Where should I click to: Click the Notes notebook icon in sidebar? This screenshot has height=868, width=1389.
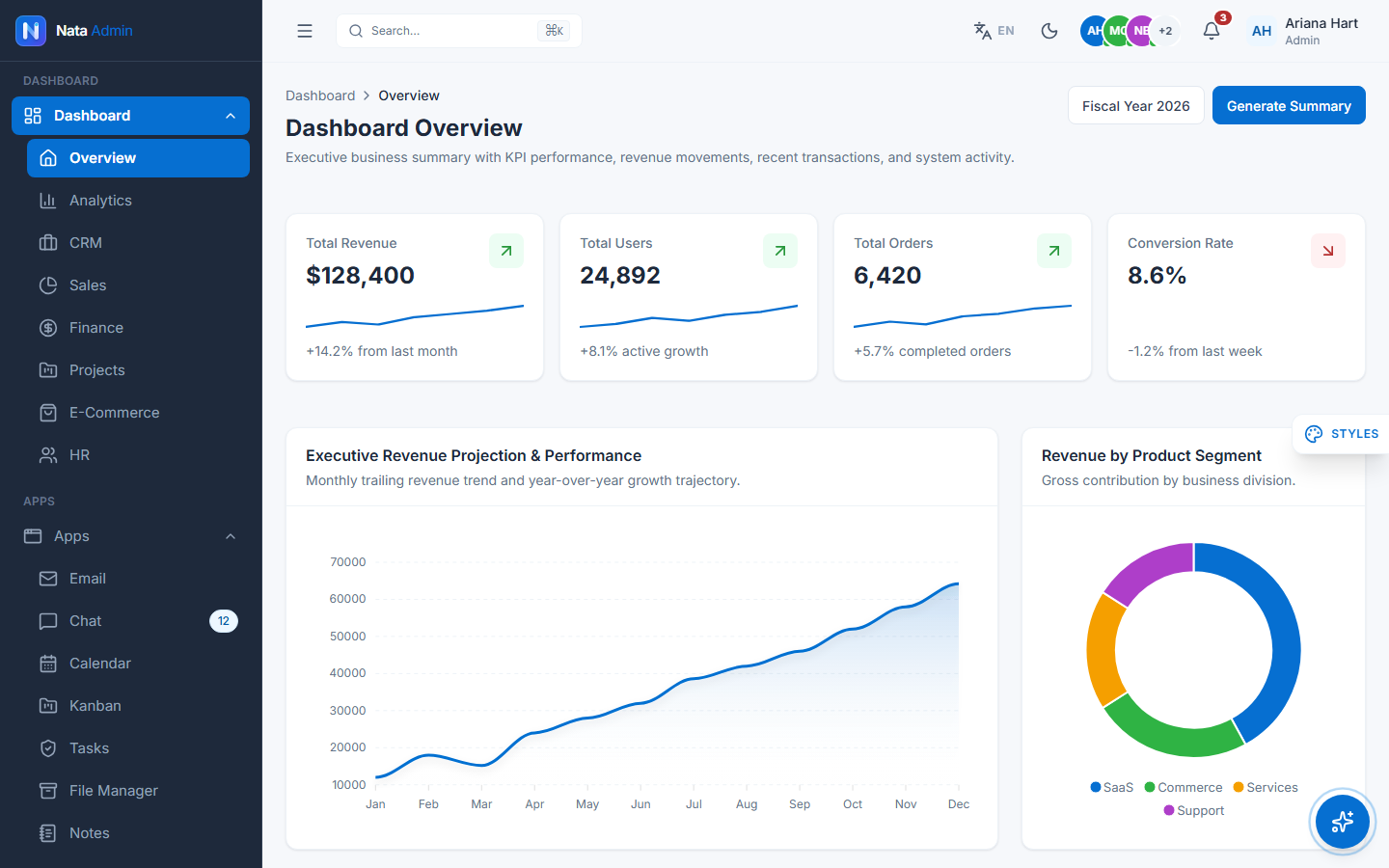48,833
